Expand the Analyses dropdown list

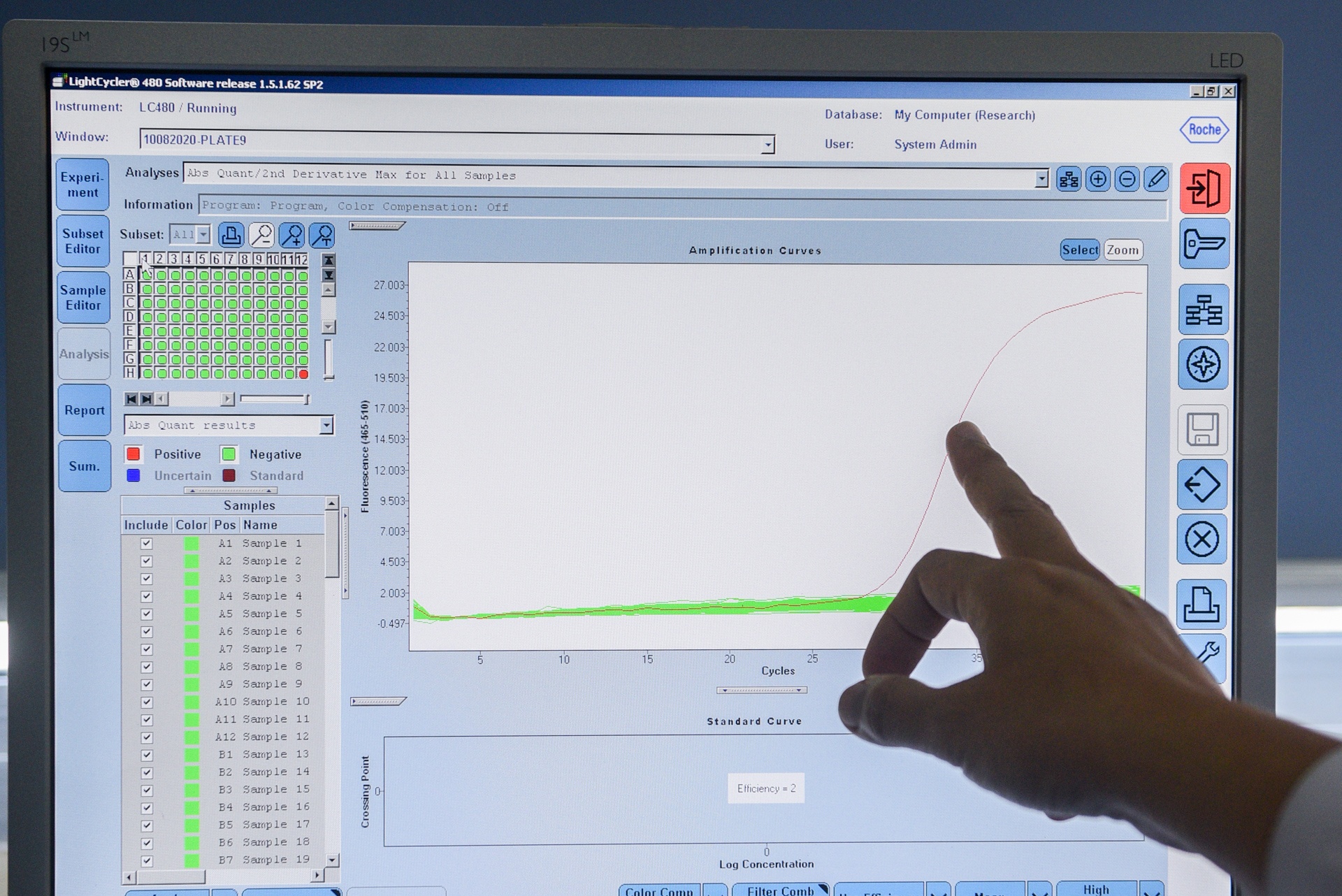pos(1041,179)
